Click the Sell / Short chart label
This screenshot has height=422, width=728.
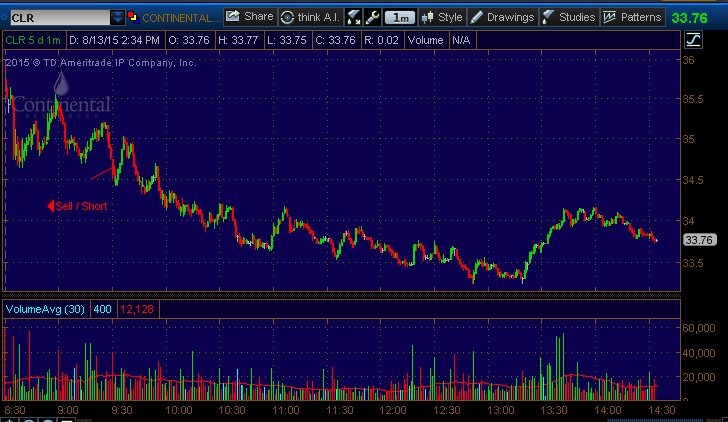[81, 206]
